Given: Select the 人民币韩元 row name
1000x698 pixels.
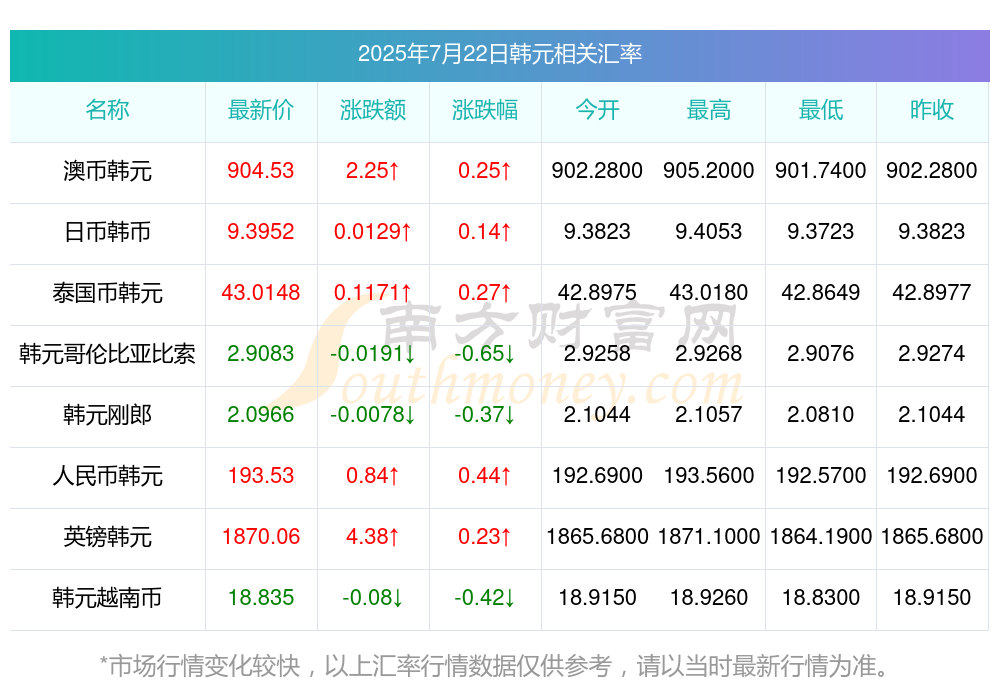Looking at the screenshot, I should pos(107,476).
